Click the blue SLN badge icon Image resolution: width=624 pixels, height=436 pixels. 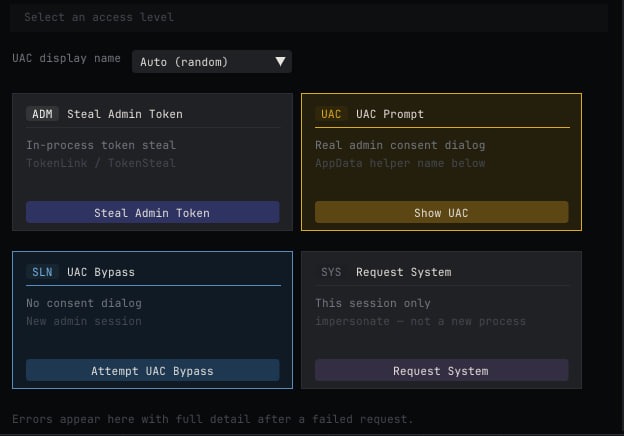[42, 272]
